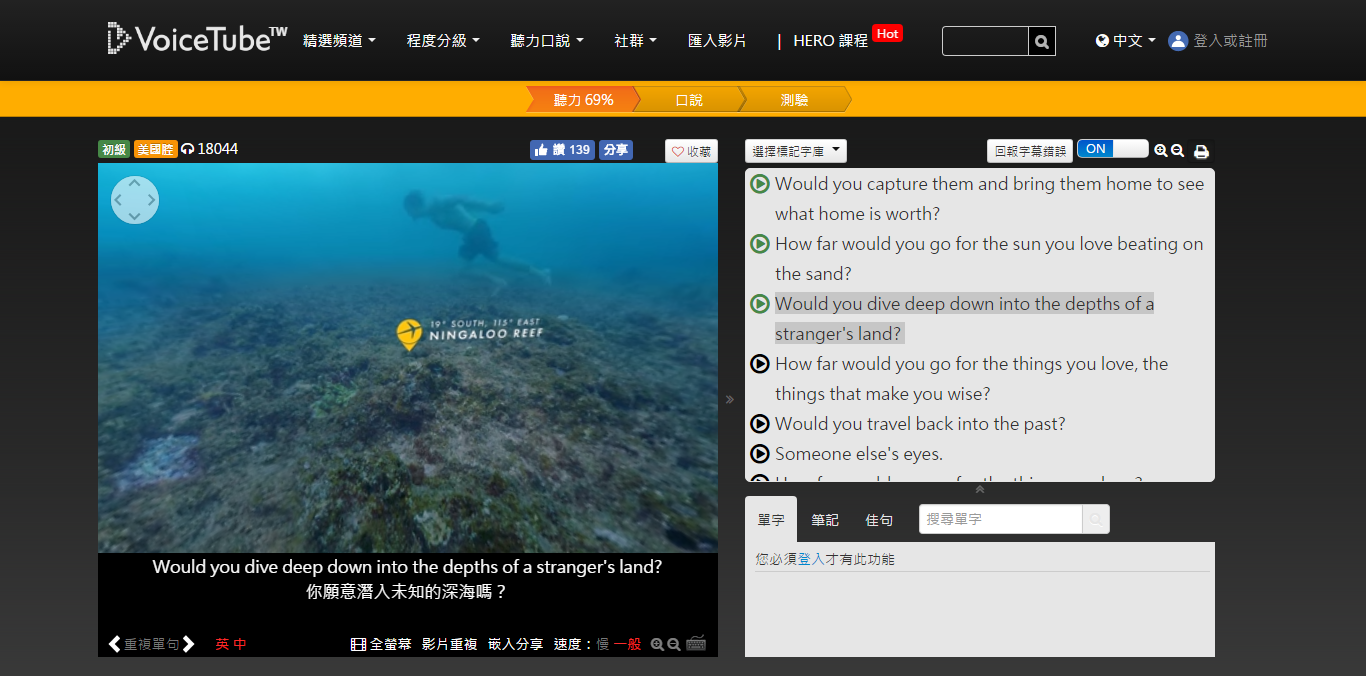1366x676 pixels.
Task: Click 分享 share button
Action: [616, 150]
